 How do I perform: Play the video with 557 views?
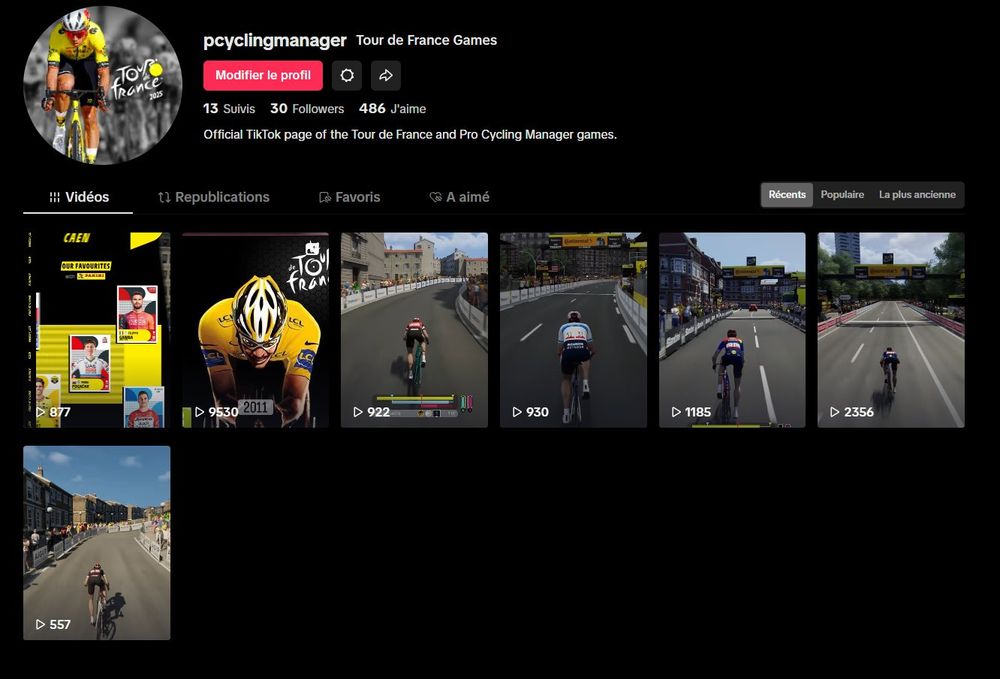(97, 543)
